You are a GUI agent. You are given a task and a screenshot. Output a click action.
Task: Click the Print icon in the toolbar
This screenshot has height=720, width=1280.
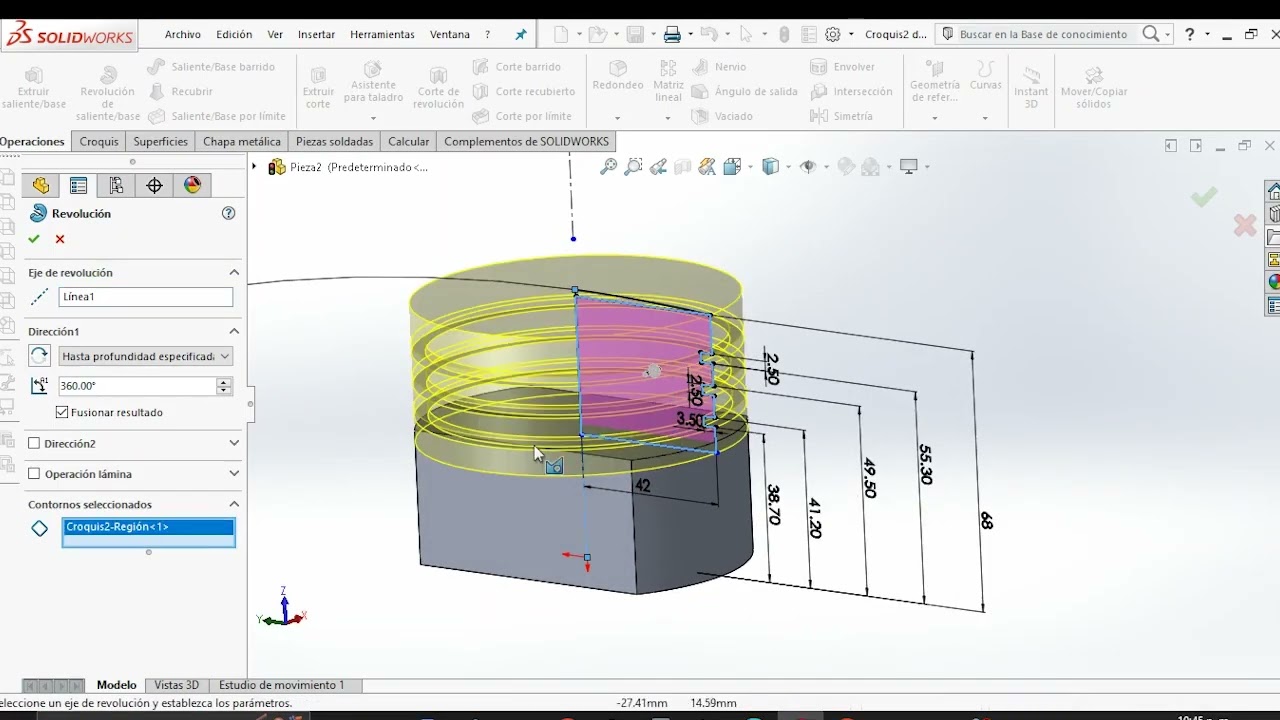click(x=672, y=34)
